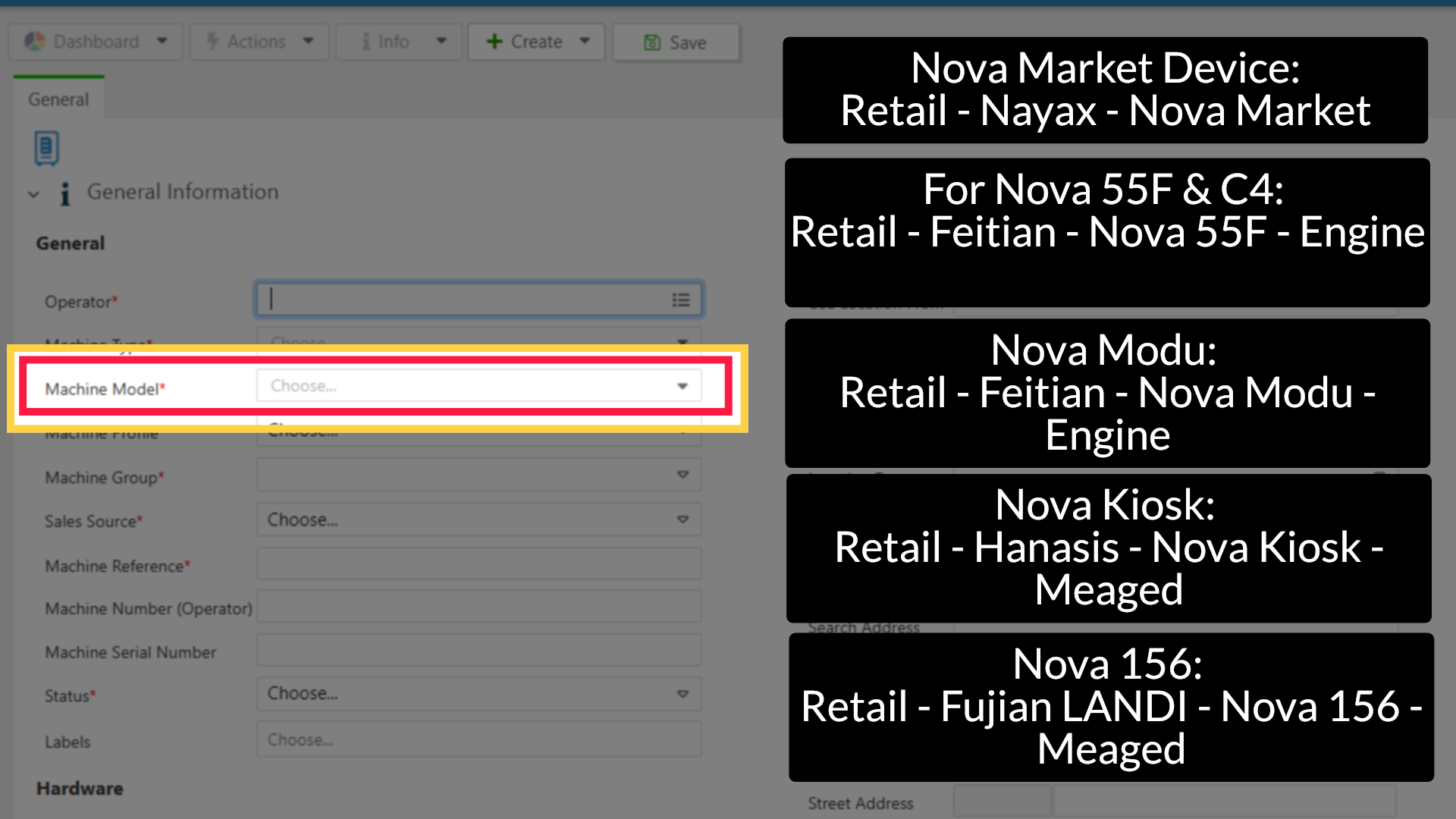Image resolution: width=1456 pixels, height=819 pixels.
Task: Click the machine document icon
Action: click(46, 148)
